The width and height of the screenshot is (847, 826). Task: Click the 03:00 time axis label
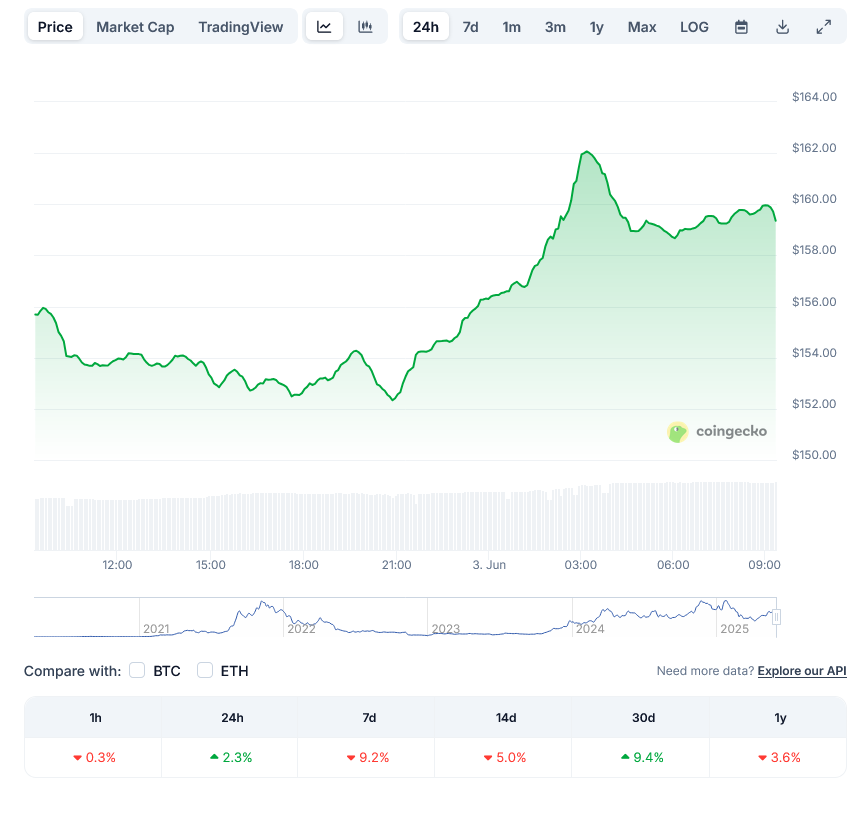pyautogui.click(x=581, y=565)
